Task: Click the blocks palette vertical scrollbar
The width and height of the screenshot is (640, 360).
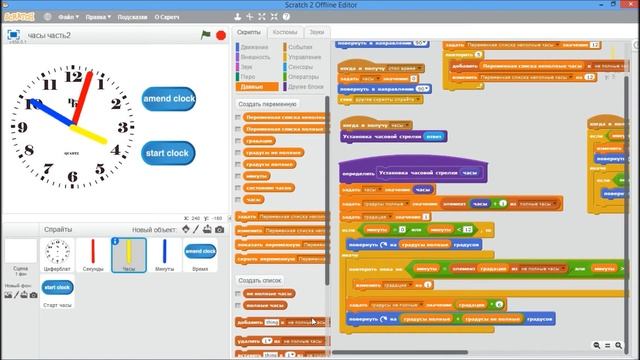Action: coord(327,190)
